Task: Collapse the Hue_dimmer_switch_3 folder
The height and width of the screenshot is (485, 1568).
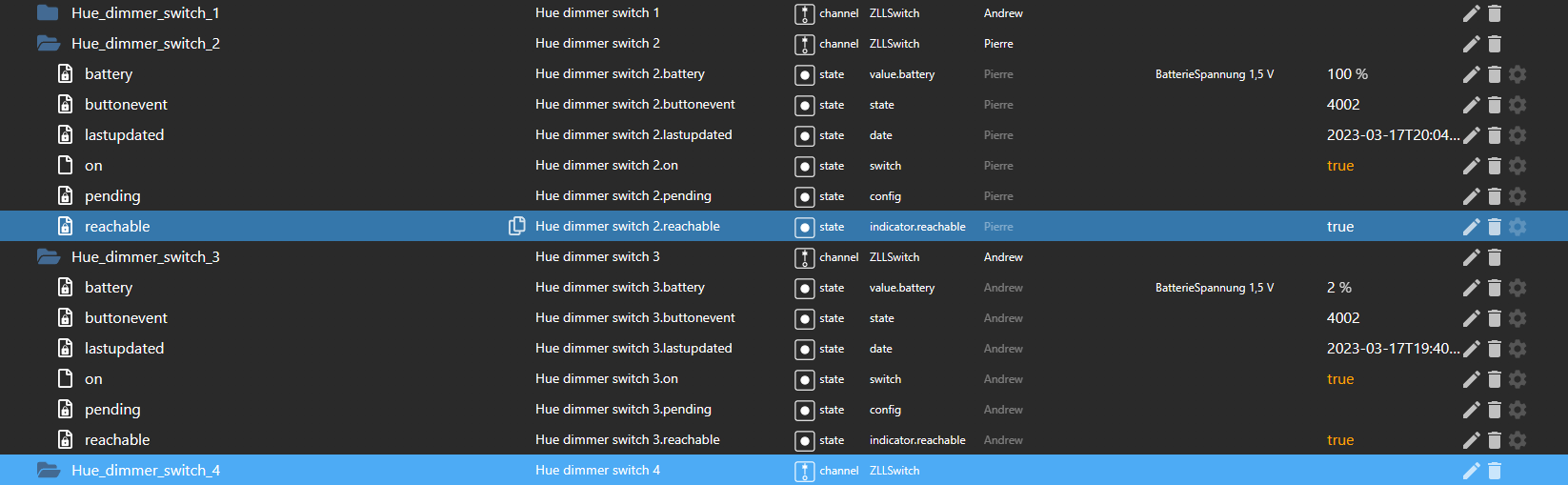Action: point(48,257)
